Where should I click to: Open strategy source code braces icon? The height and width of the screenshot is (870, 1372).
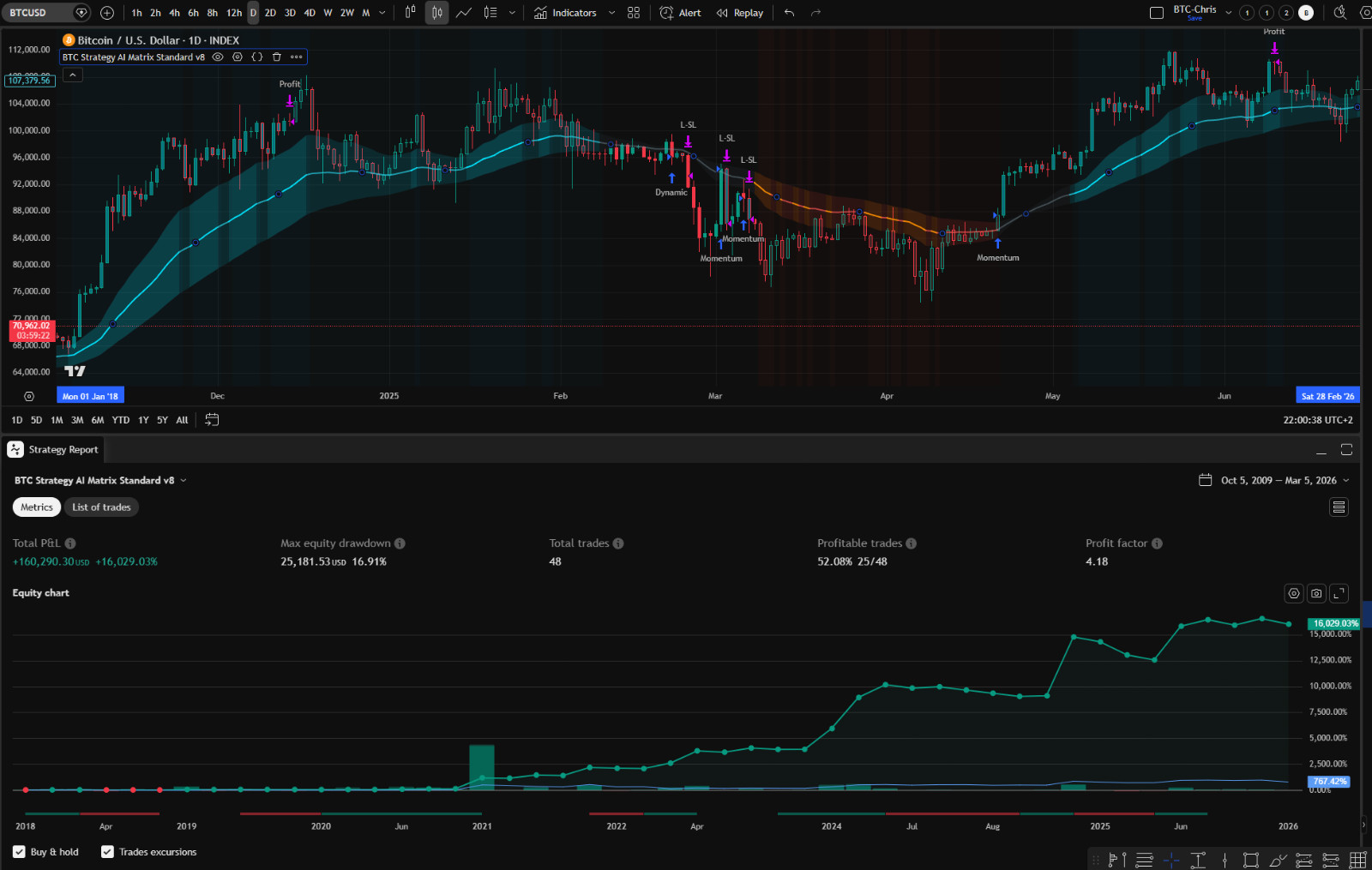(x=257, y=57)
